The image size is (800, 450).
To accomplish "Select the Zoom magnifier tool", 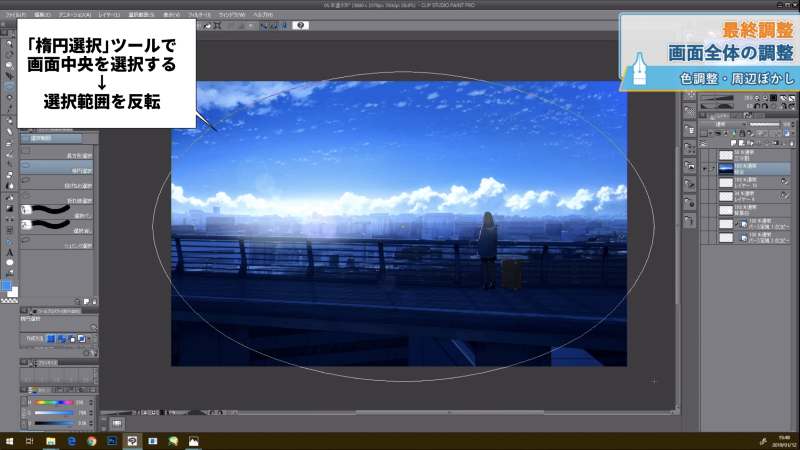I will (9, 44).
